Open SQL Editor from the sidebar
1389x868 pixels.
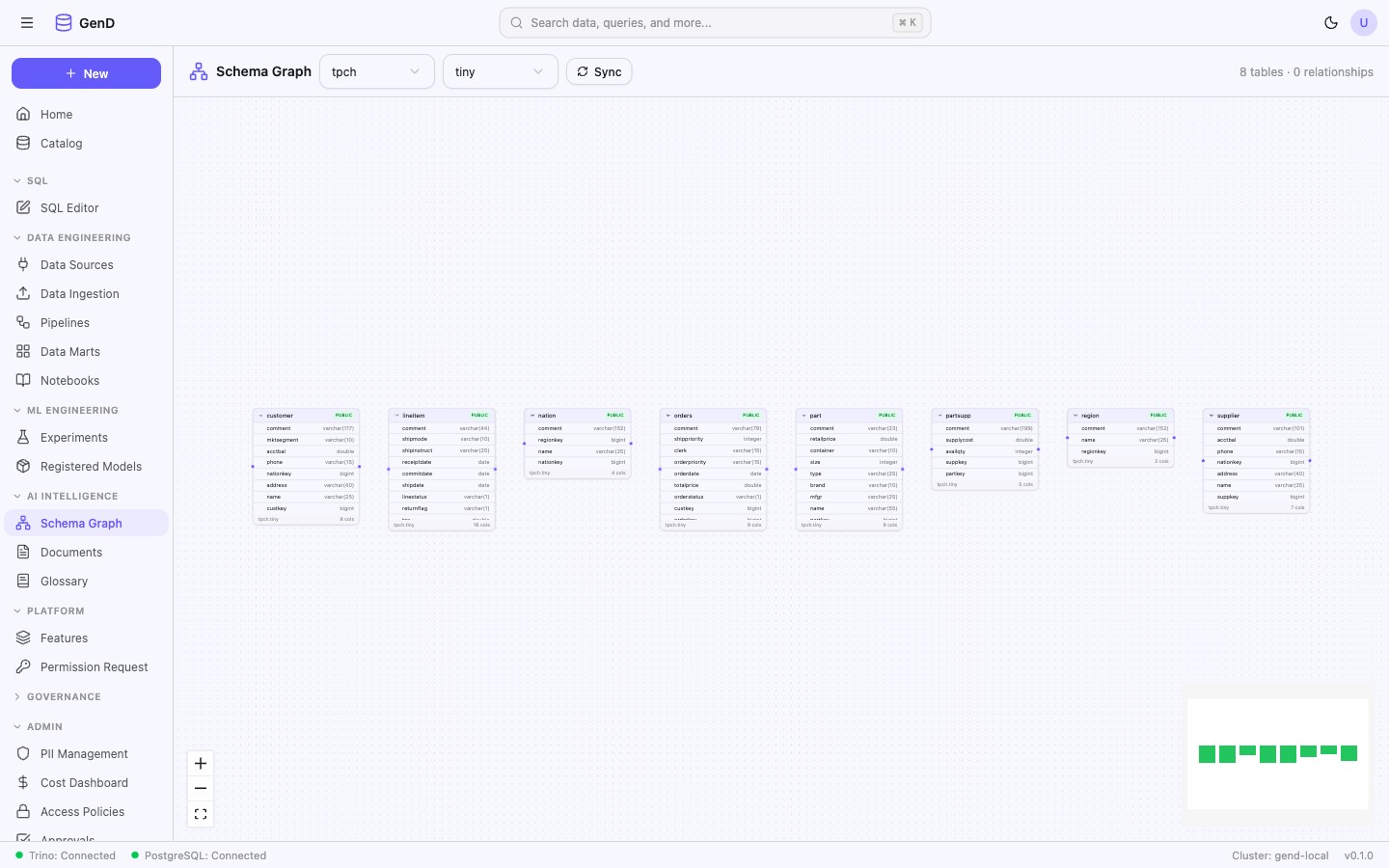coord(69,208)
